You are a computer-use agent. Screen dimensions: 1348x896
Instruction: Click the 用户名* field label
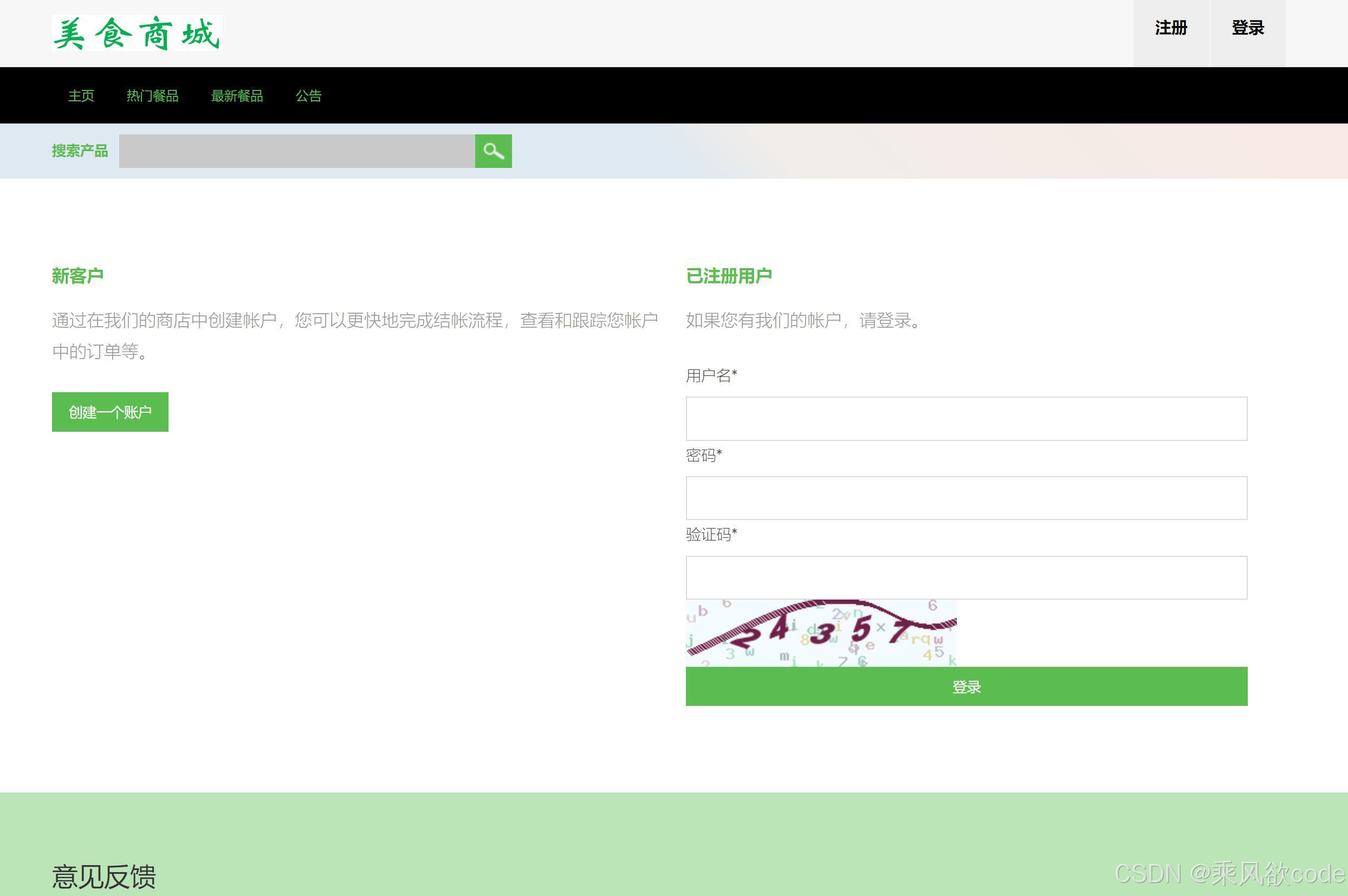[711, 375]
